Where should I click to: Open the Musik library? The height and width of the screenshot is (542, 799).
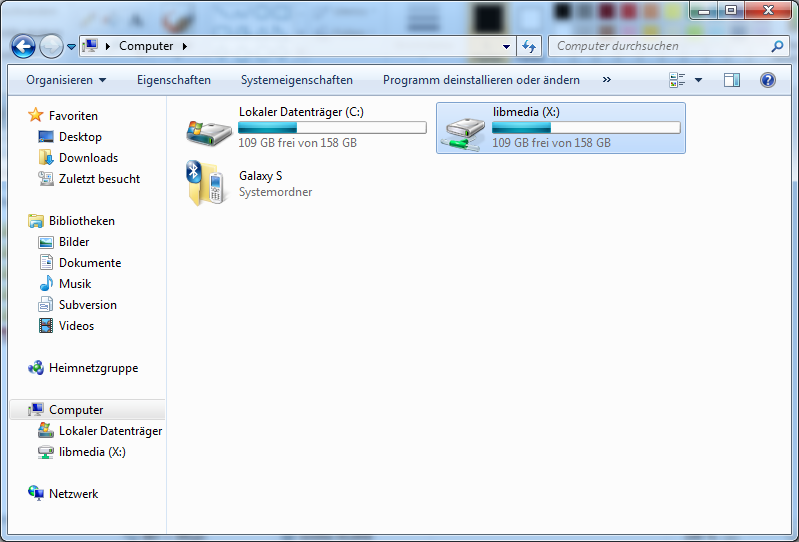pos(75,284)
